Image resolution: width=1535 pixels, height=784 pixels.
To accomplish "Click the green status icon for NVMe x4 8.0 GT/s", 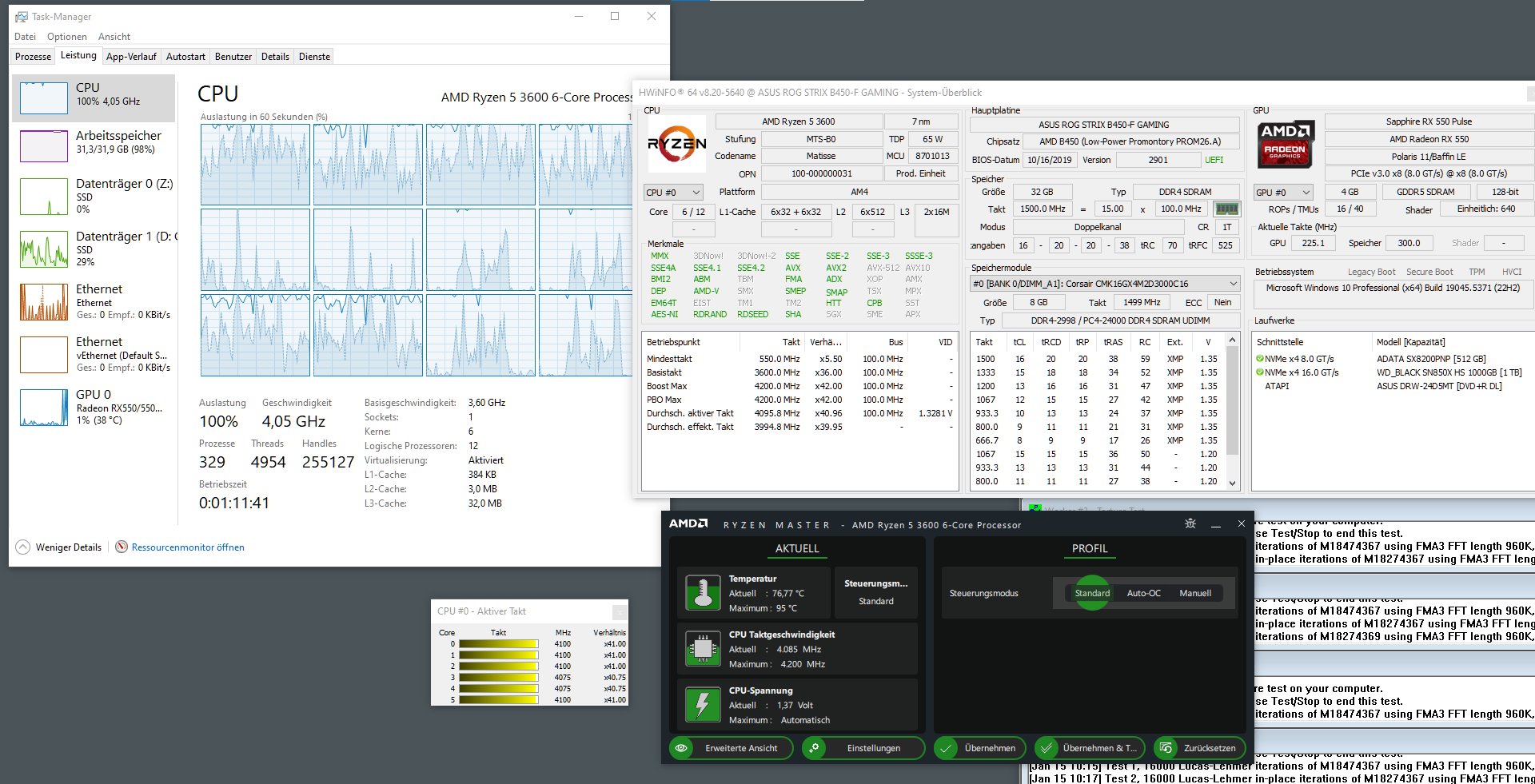I will point(1260,359).
